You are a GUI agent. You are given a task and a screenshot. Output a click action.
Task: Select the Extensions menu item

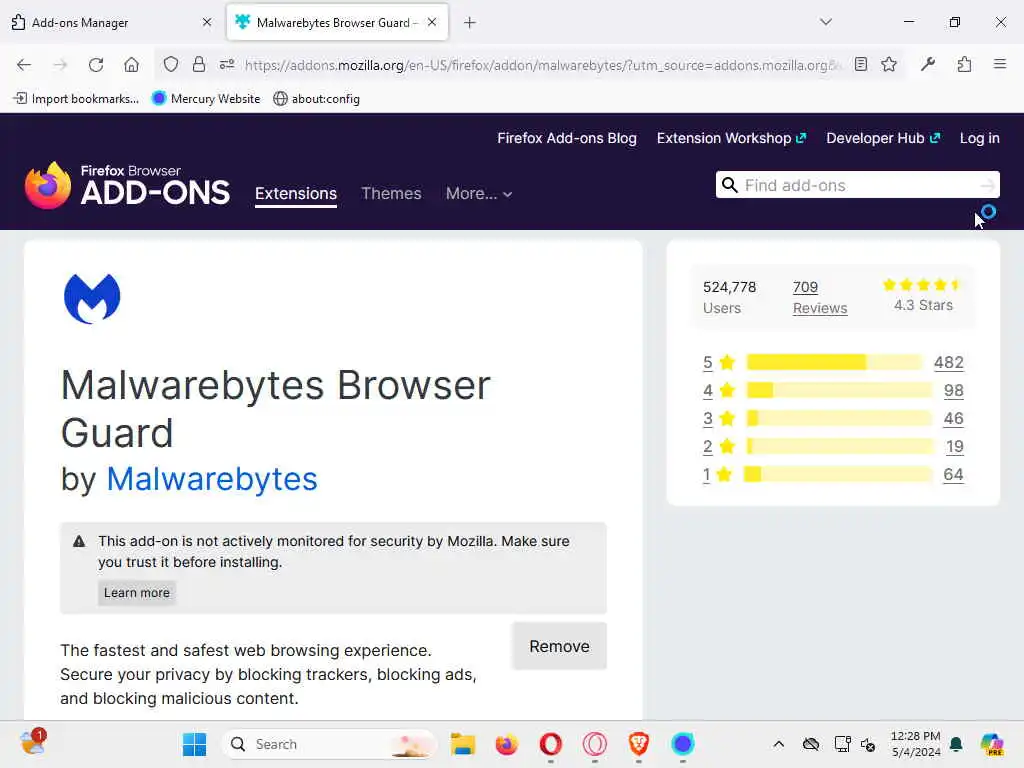coord(296,194)
